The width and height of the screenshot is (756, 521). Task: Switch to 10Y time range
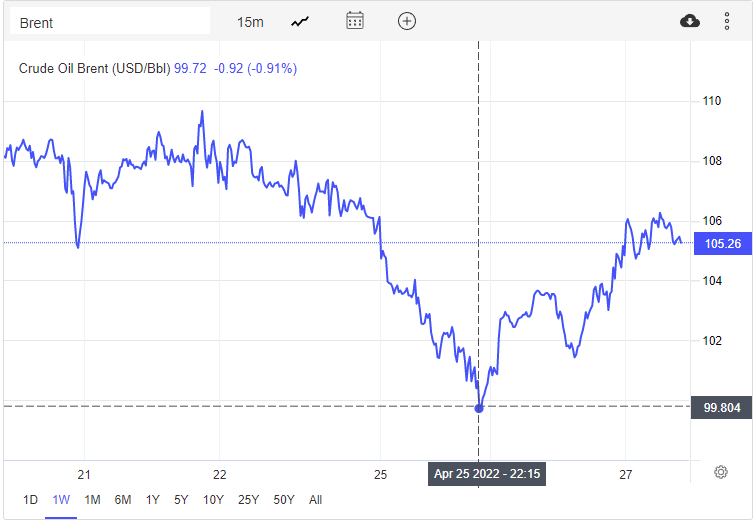(213, 500)
